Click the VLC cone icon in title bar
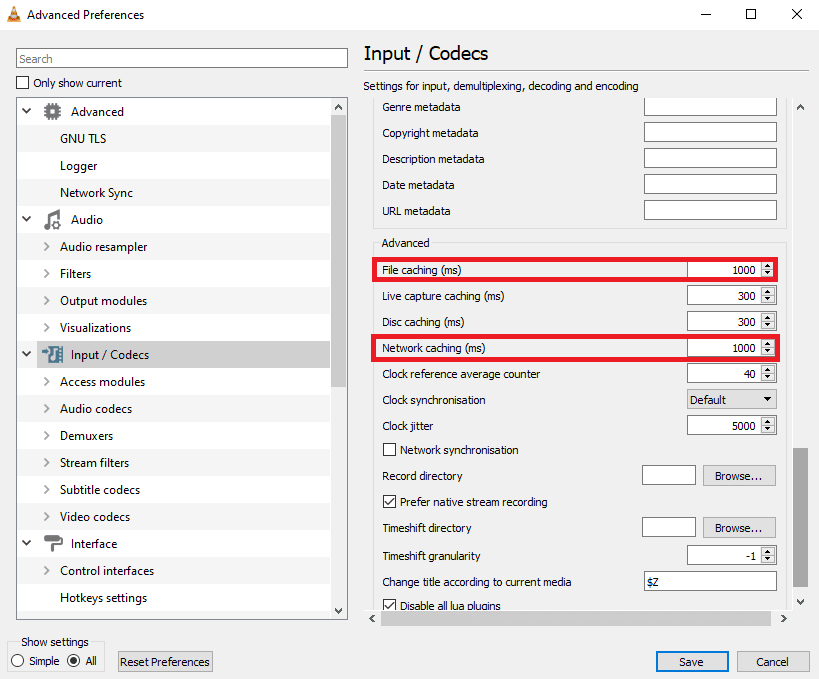Screen dimensions: 819x679 14,14
